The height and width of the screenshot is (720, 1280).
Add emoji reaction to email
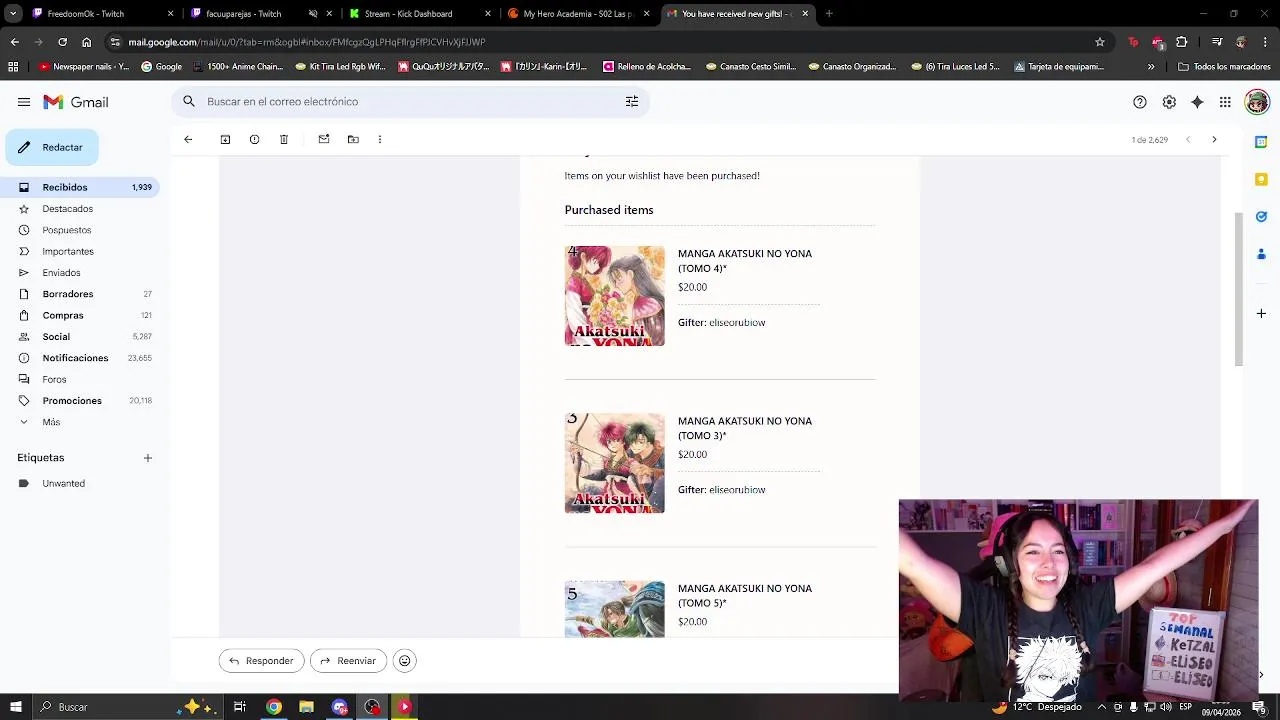pyautogui.click(x=404, y=660)
